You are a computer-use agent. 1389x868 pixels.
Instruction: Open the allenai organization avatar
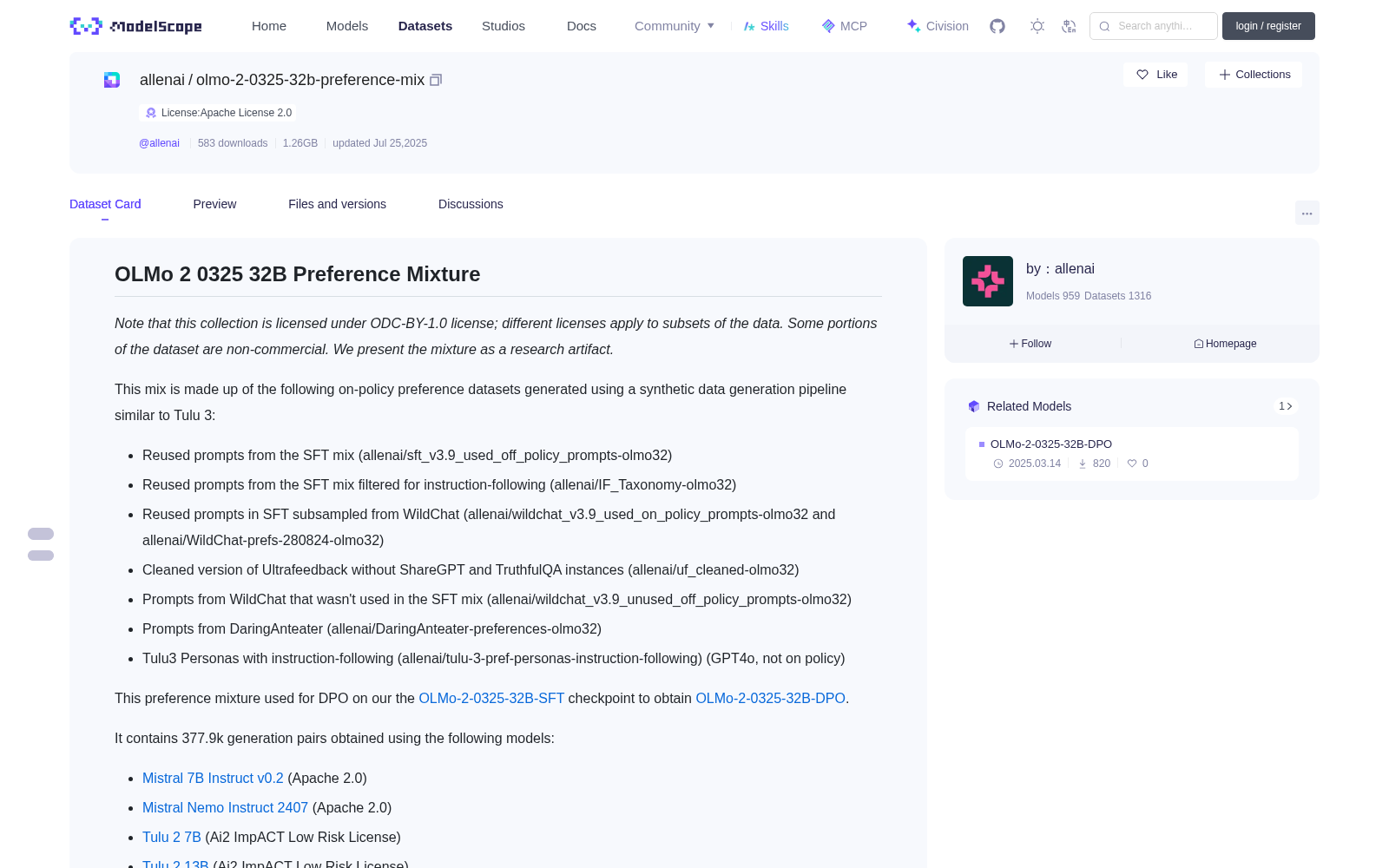[x=988, y=281]
